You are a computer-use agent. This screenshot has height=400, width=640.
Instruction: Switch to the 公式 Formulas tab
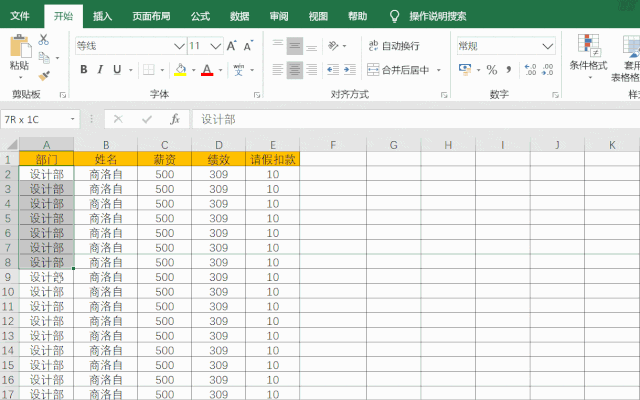(x=200, y=16)
